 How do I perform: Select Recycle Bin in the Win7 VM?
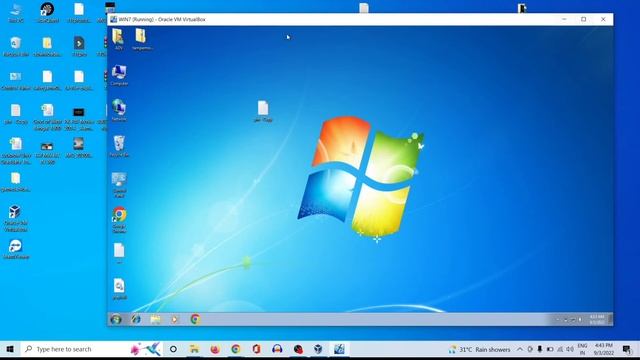119,146
